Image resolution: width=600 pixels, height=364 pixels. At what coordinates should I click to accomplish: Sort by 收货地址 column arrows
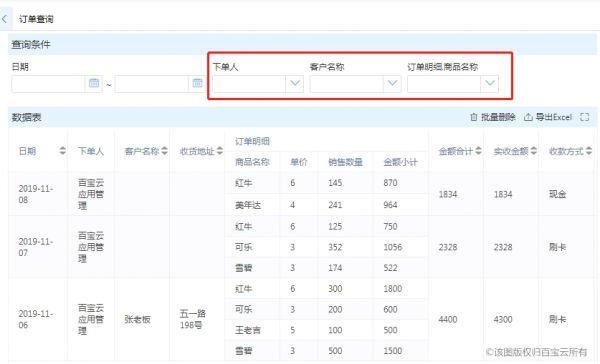click(220, 151)
